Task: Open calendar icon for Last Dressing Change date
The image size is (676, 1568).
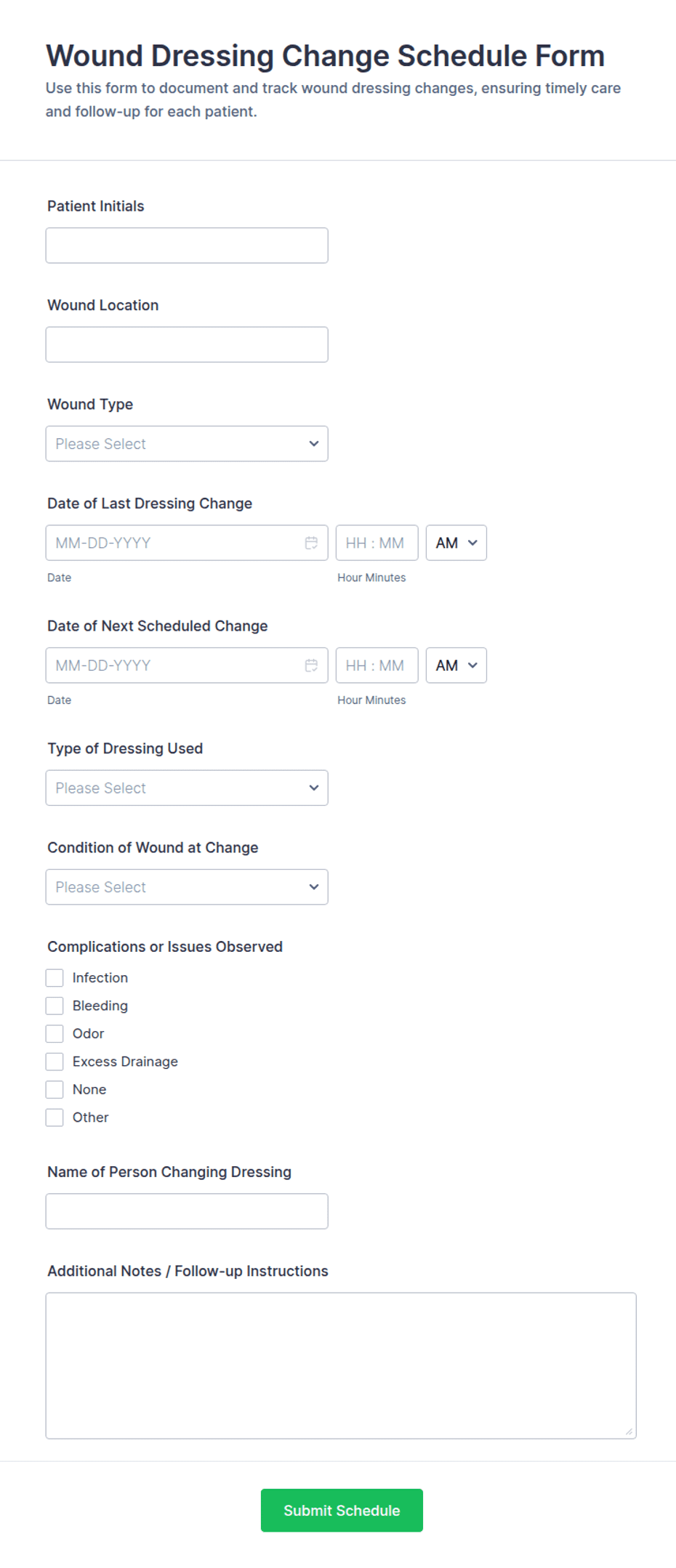Action: (x=311, y=543)
